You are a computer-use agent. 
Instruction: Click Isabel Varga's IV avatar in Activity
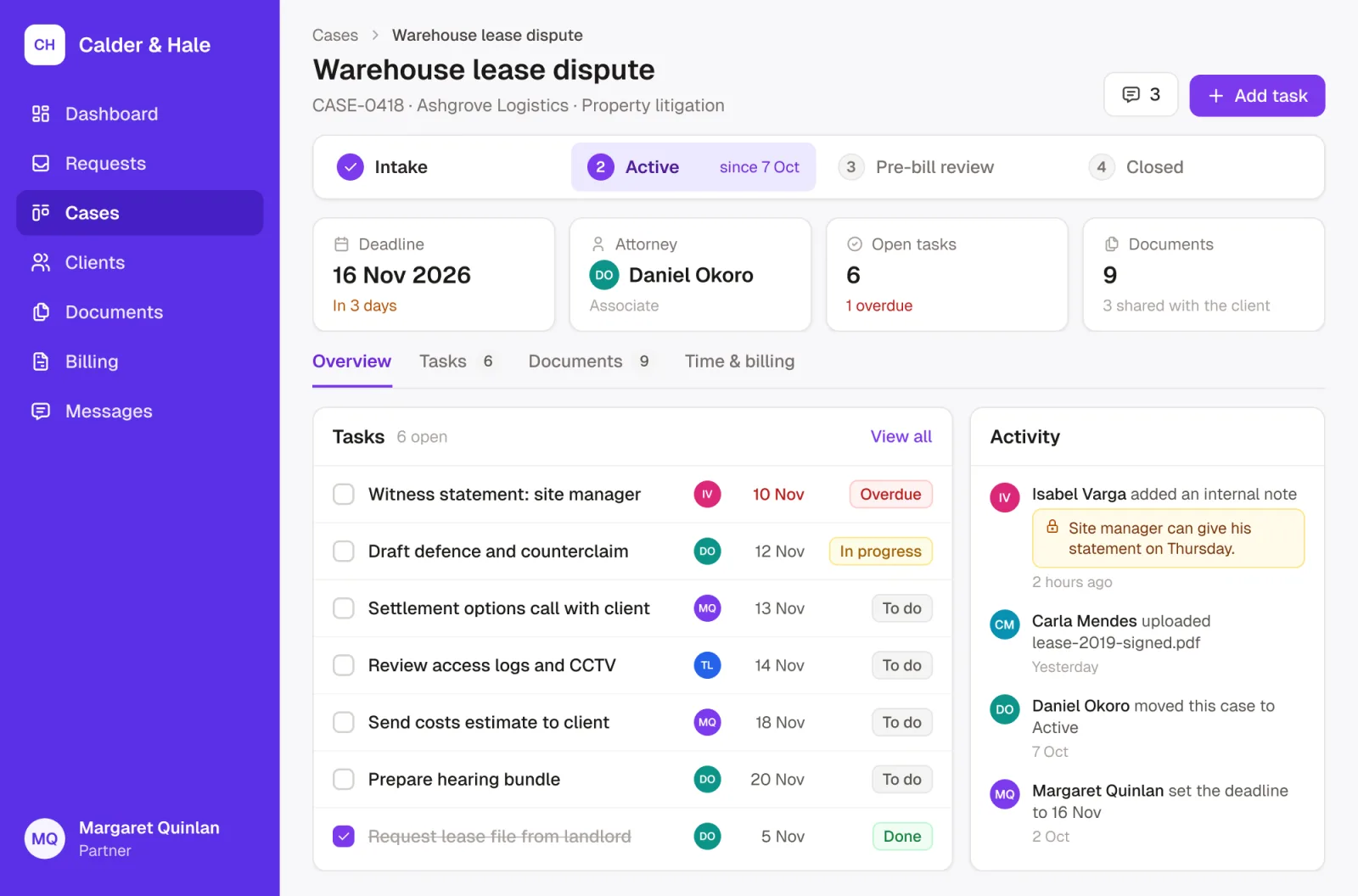coord(1005,498)
